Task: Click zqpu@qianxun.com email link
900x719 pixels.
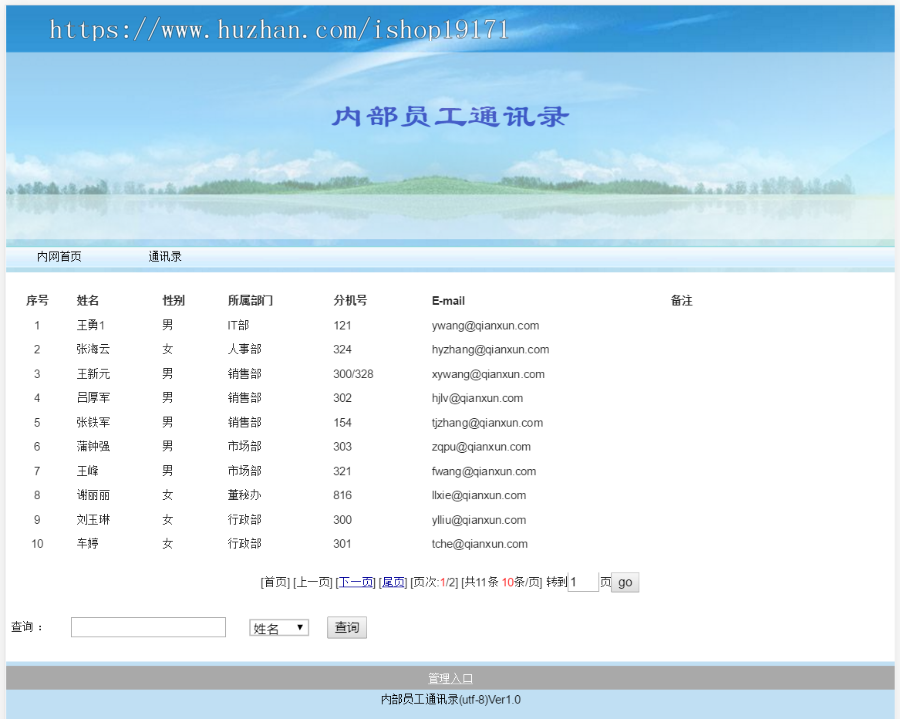Action: [480, 446]
